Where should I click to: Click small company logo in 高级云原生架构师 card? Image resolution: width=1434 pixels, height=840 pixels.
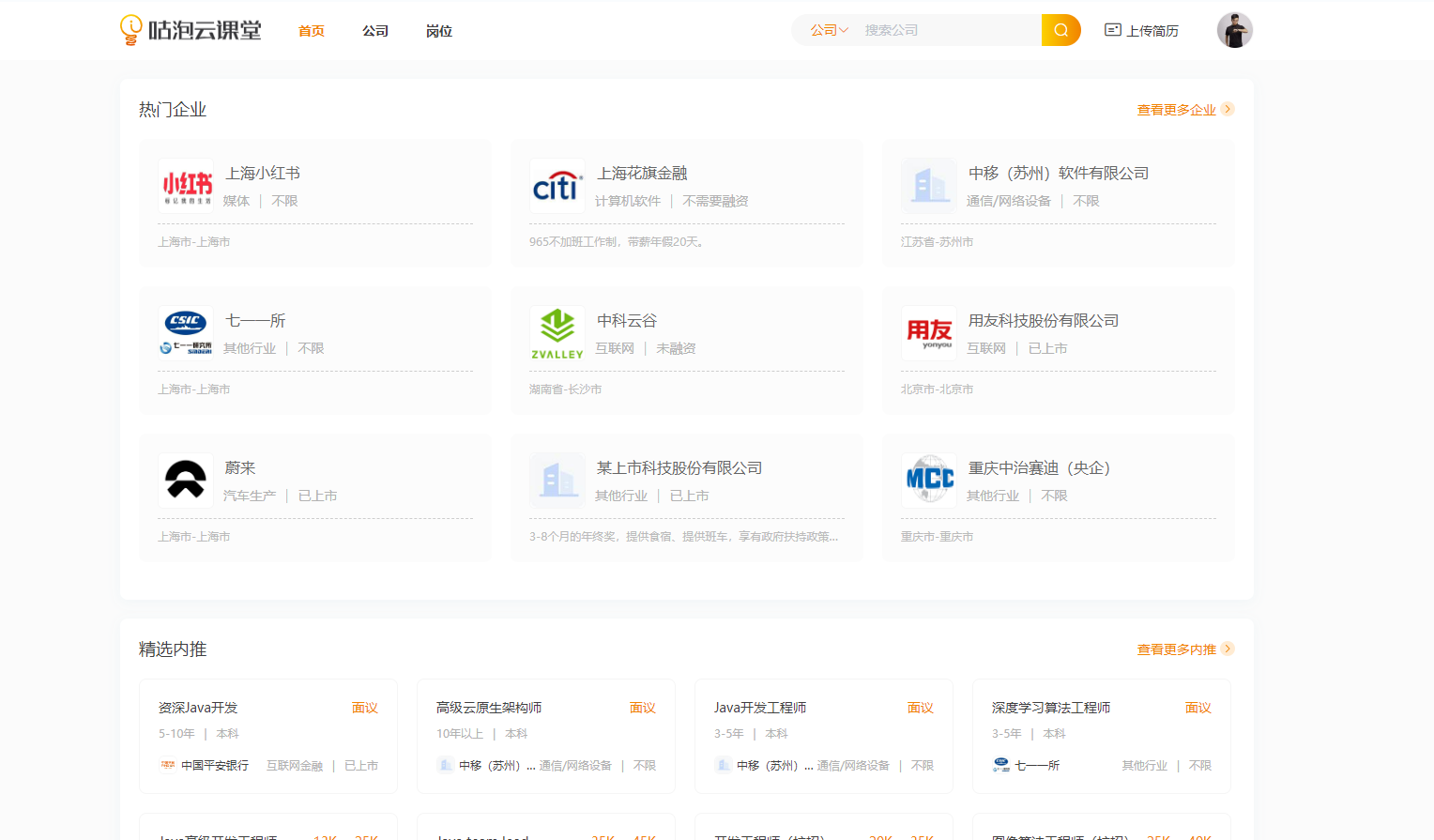pyautogui.click(x=446, y=765)
